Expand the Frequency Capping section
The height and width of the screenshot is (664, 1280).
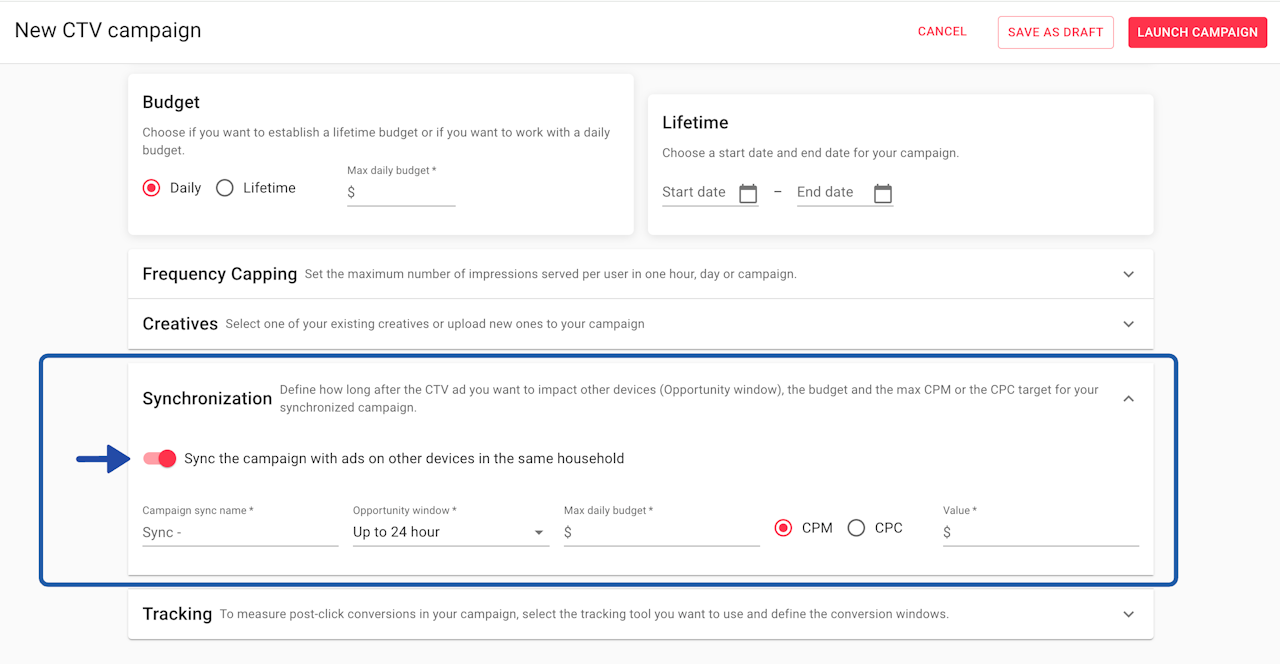coord(1128,274)
